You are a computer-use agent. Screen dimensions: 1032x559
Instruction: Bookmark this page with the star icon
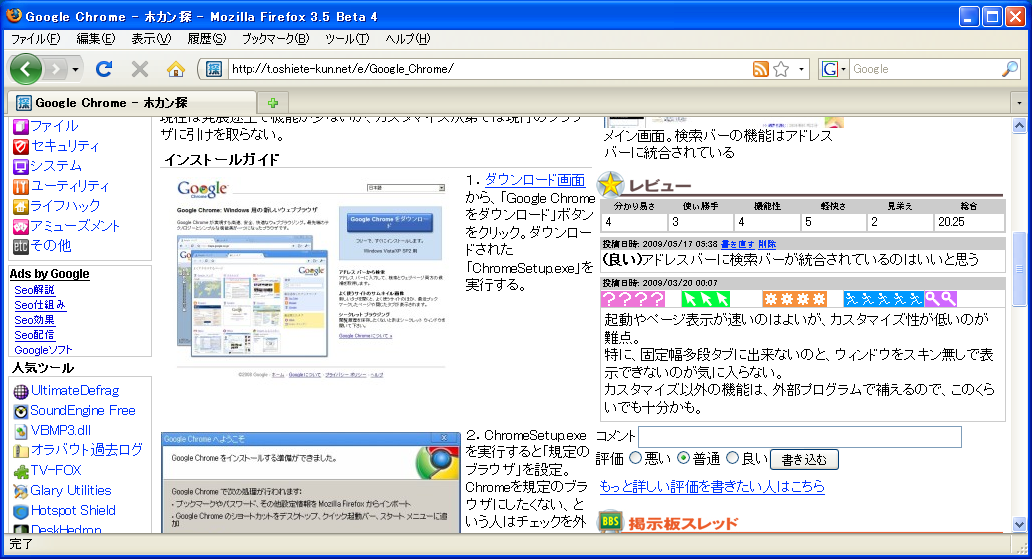pyautogui.click(x=781, y=68)
